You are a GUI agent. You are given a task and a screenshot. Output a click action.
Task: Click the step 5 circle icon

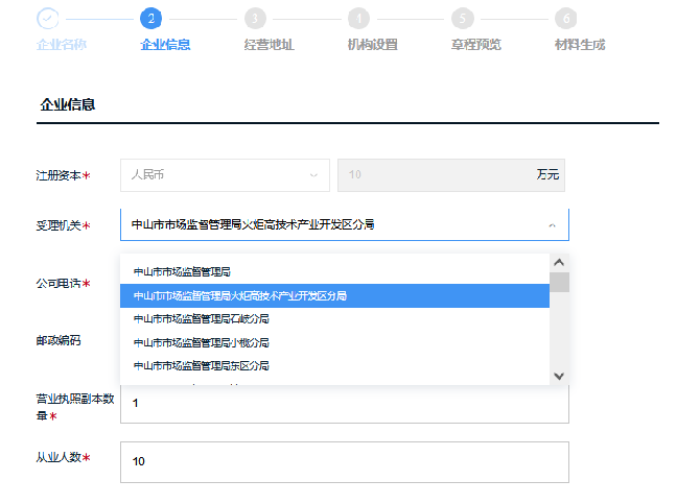(462, 19)
